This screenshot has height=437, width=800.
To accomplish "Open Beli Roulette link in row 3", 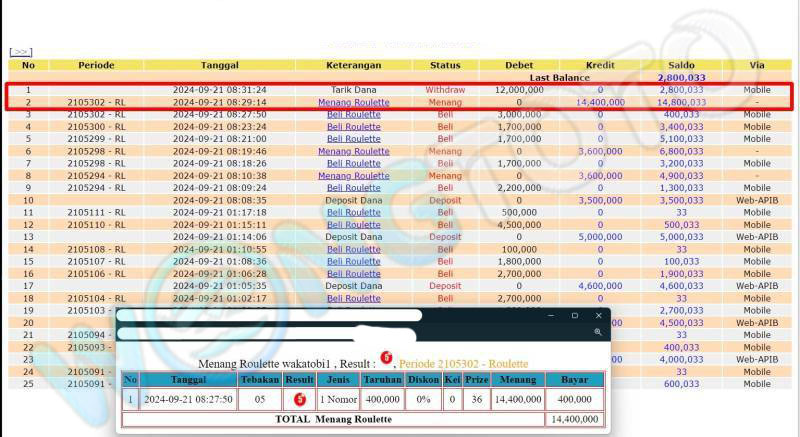I will point(354,114).
